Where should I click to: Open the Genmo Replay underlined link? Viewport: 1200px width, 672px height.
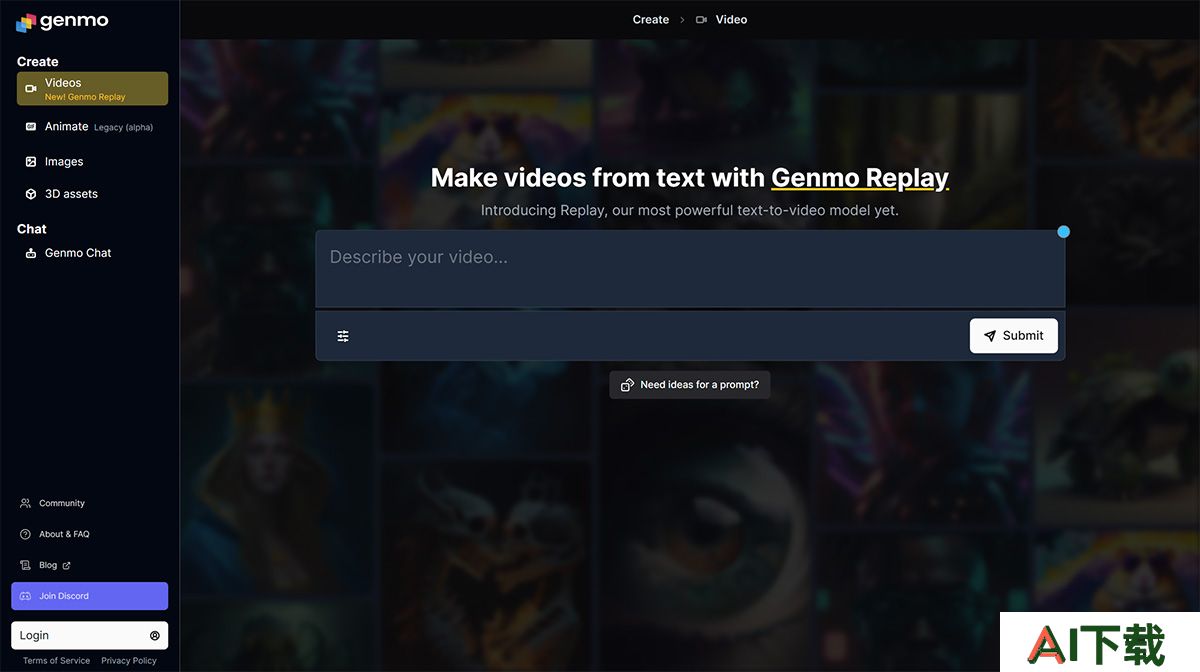click(x=860, y=178)
